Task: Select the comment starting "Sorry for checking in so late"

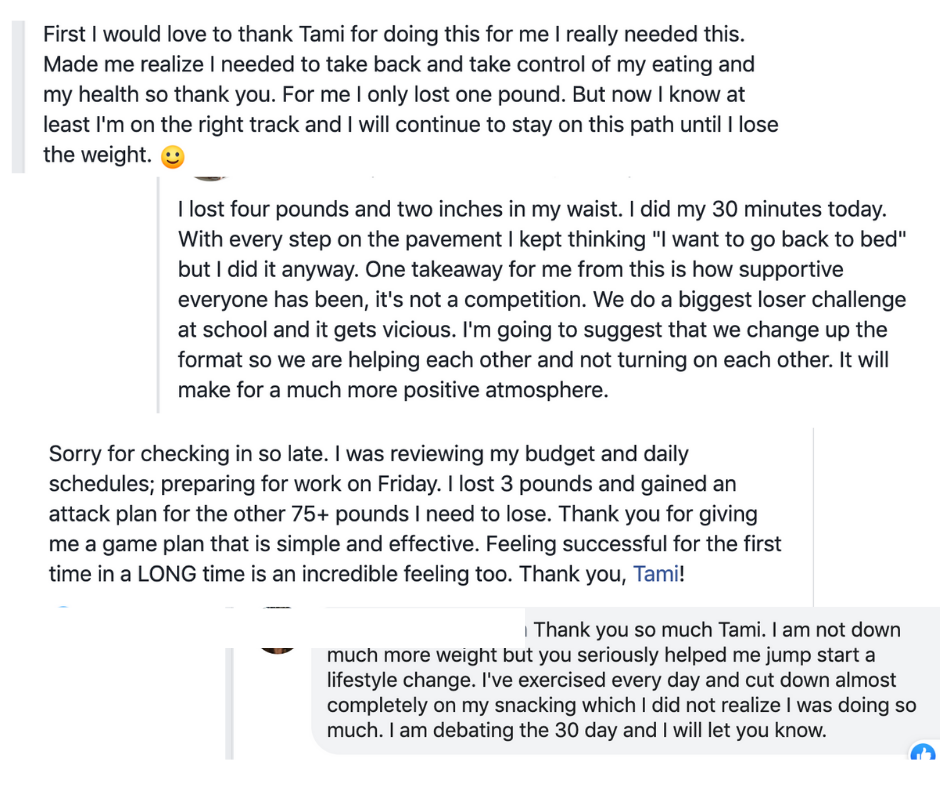Action: tap(415, 514)
